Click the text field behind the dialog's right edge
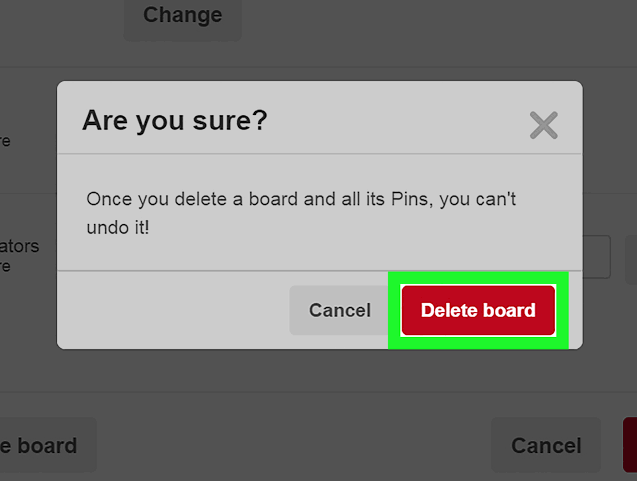This screenshot has height=481, width=637. [596, 257]
